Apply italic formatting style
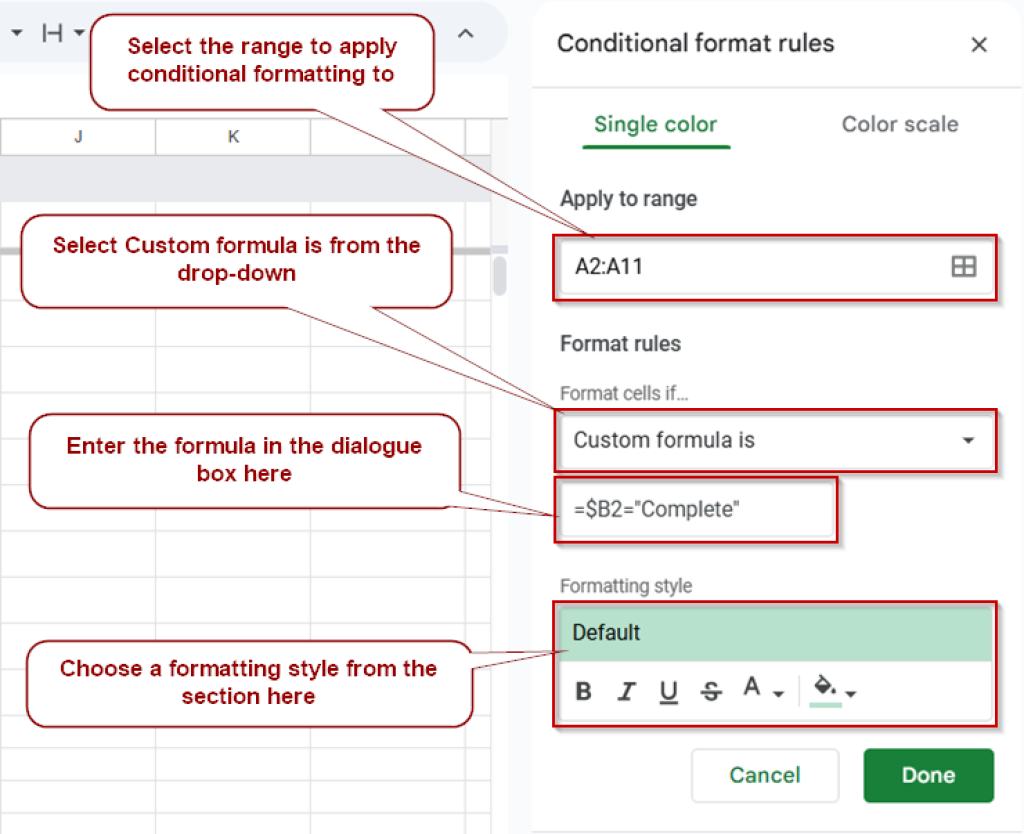Viewport: 1024px width, 834px height. 626,690
